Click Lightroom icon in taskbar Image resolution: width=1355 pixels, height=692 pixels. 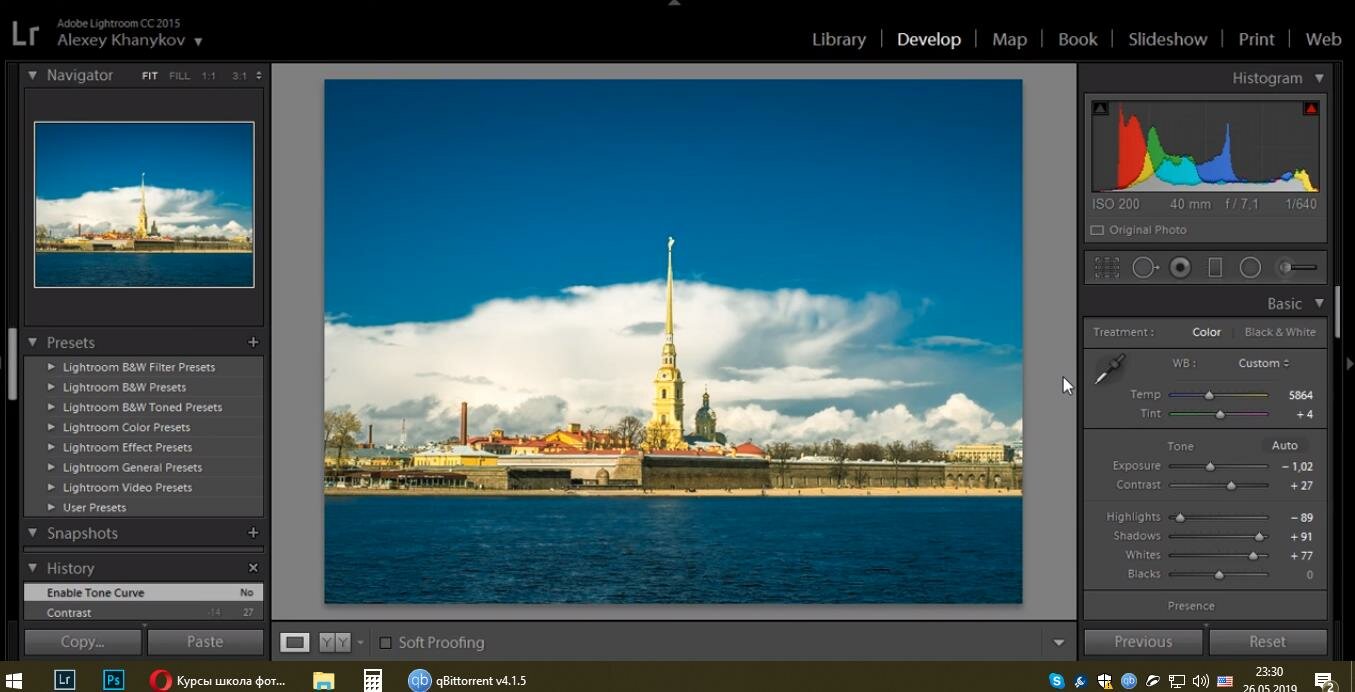click(x=64, y=680)
